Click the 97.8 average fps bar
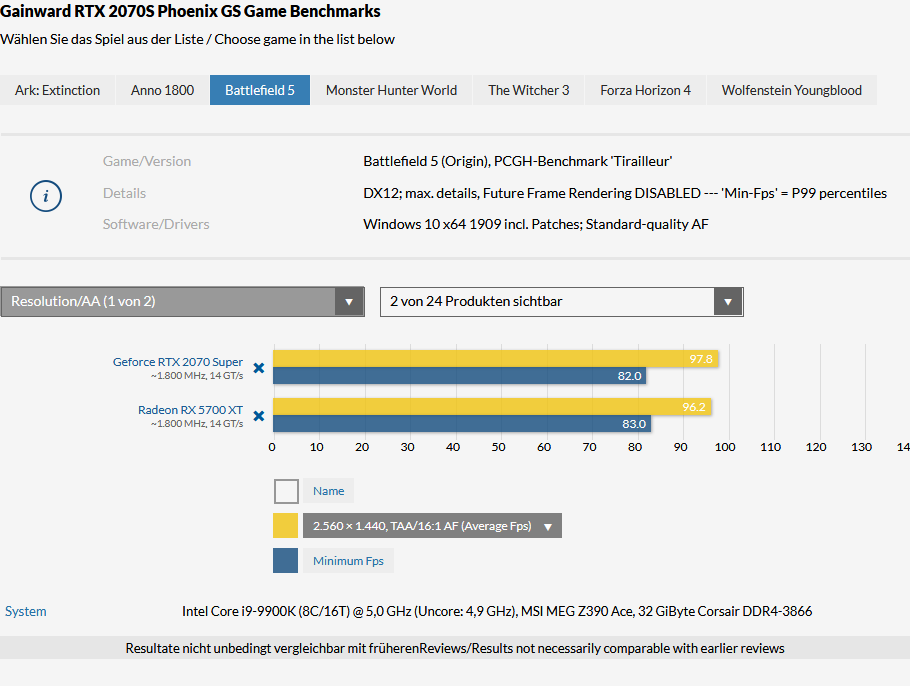Screen dimensions: 910x686 coord(496,359)
